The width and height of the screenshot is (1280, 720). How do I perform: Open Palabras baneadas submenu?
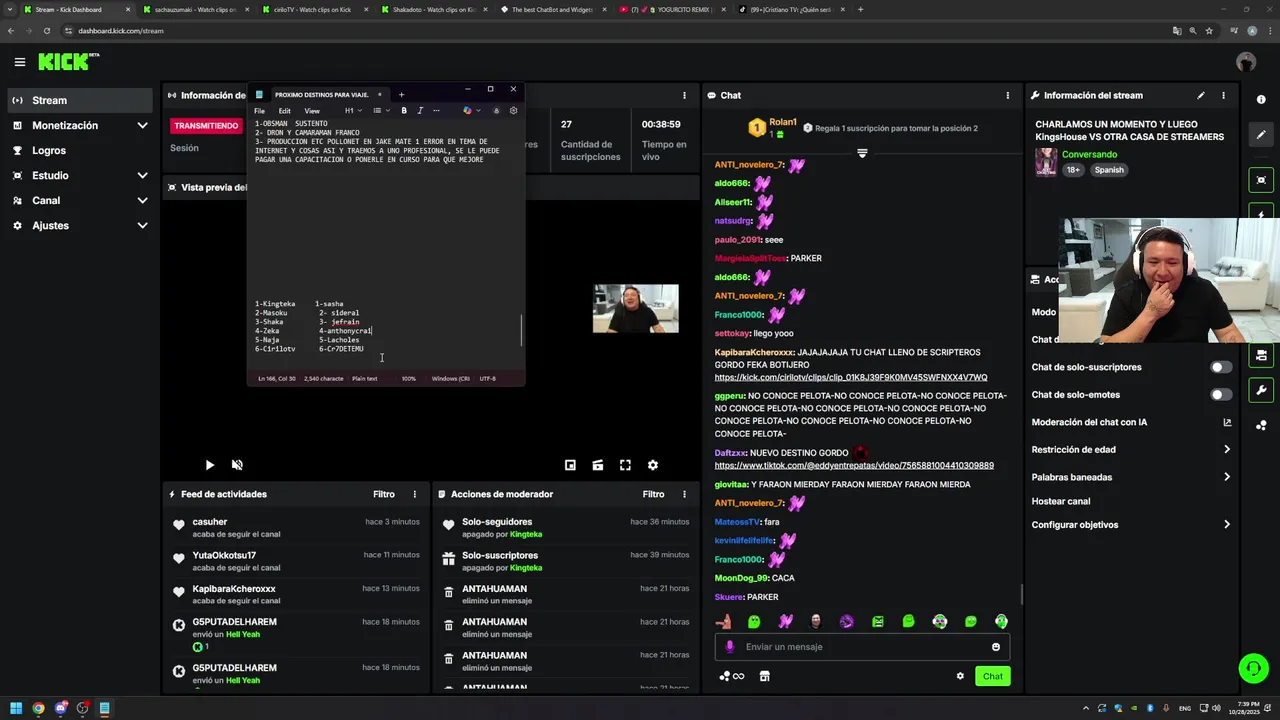click(x=1131, y=477)
